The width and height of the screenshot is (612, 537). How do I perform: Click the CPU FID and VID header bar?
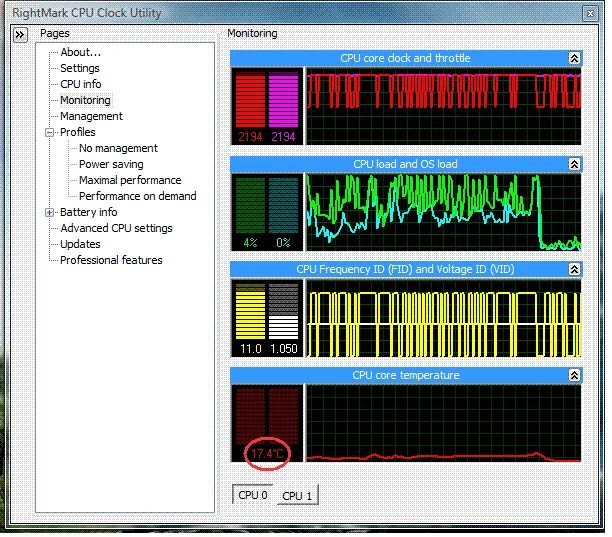[x=405, y=269]
